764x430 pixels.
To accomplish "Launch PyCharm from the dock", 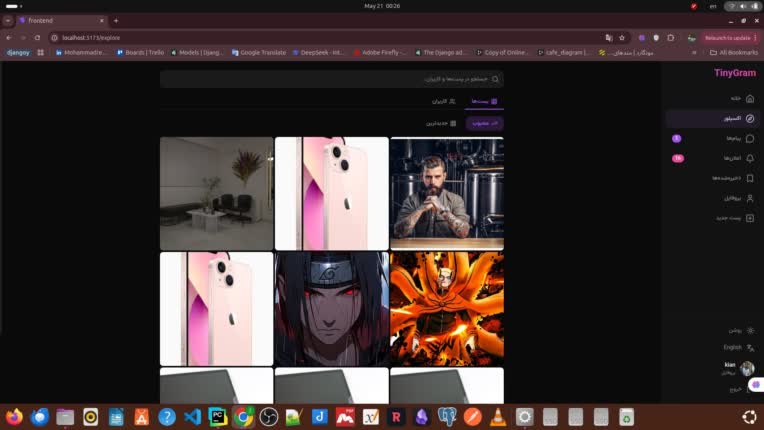I will 218,417.
